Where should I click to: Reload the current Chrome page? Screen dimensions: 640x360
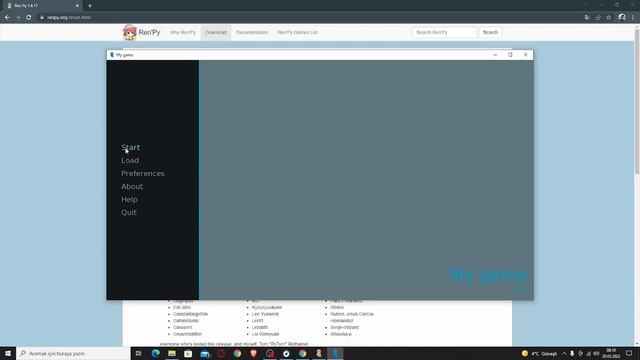pos(29,18)
